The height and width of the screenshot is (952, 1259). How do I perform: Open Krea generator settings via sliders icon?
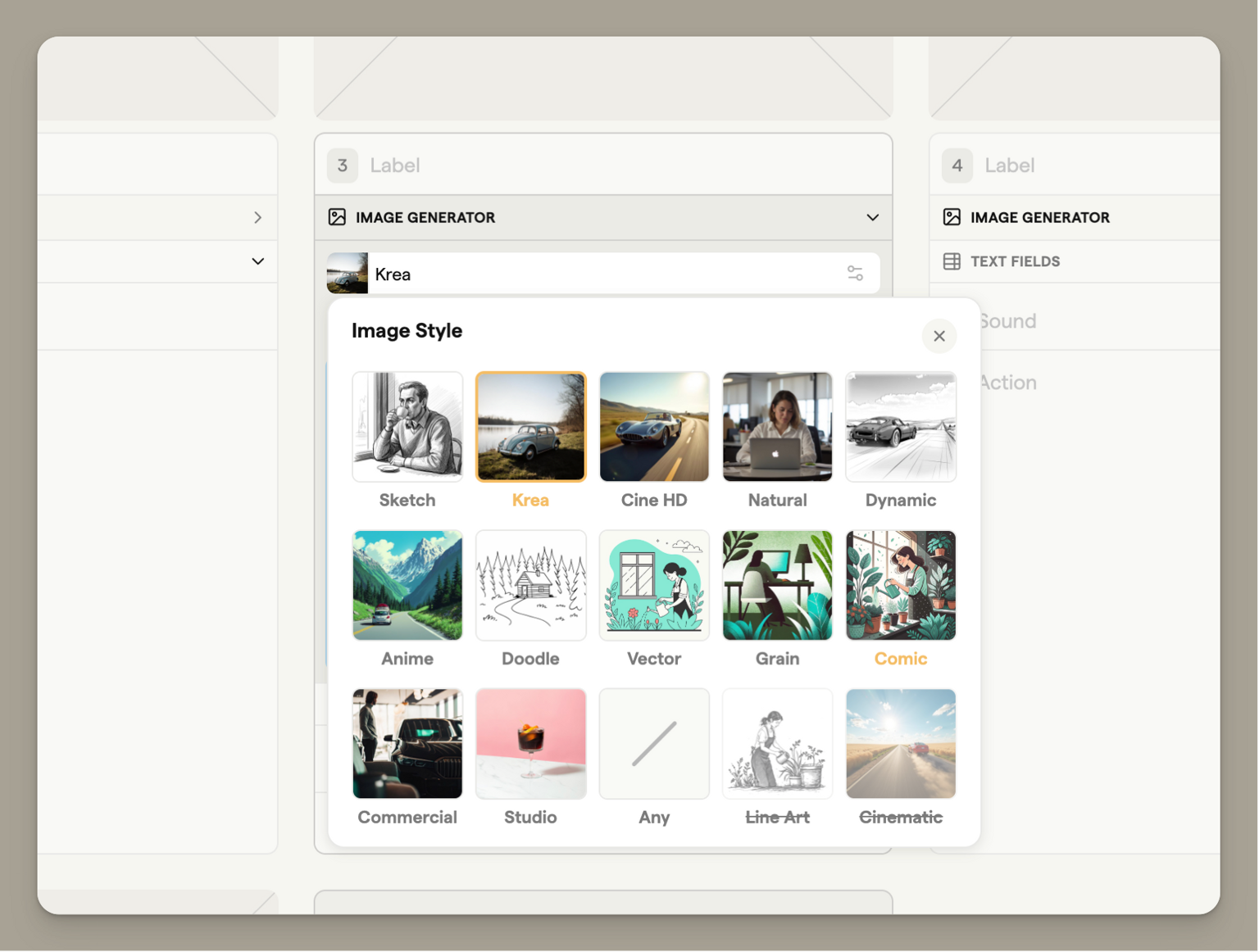click(856, 273)
